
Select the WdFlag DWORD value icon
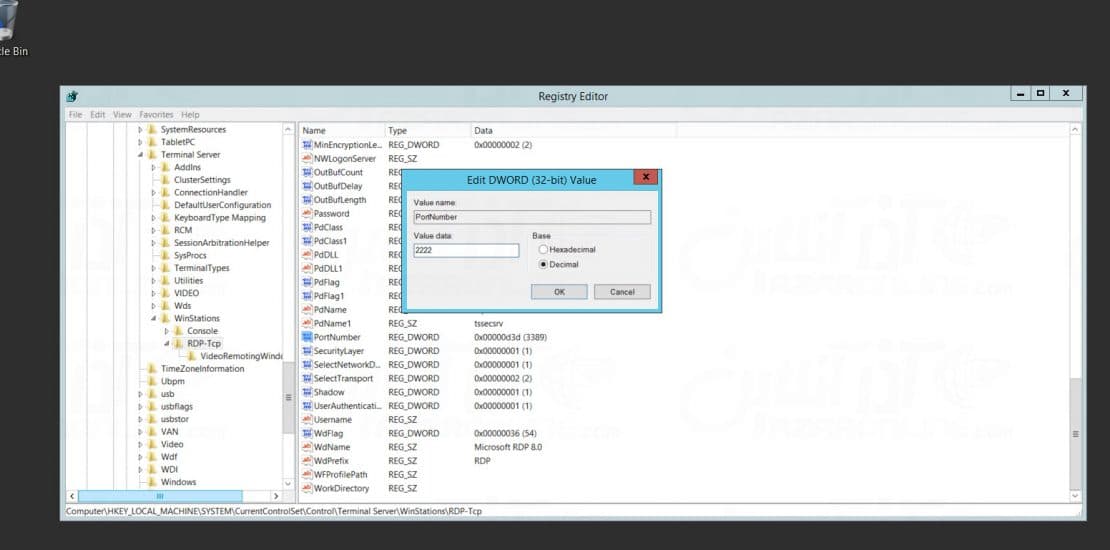point(307,433)
